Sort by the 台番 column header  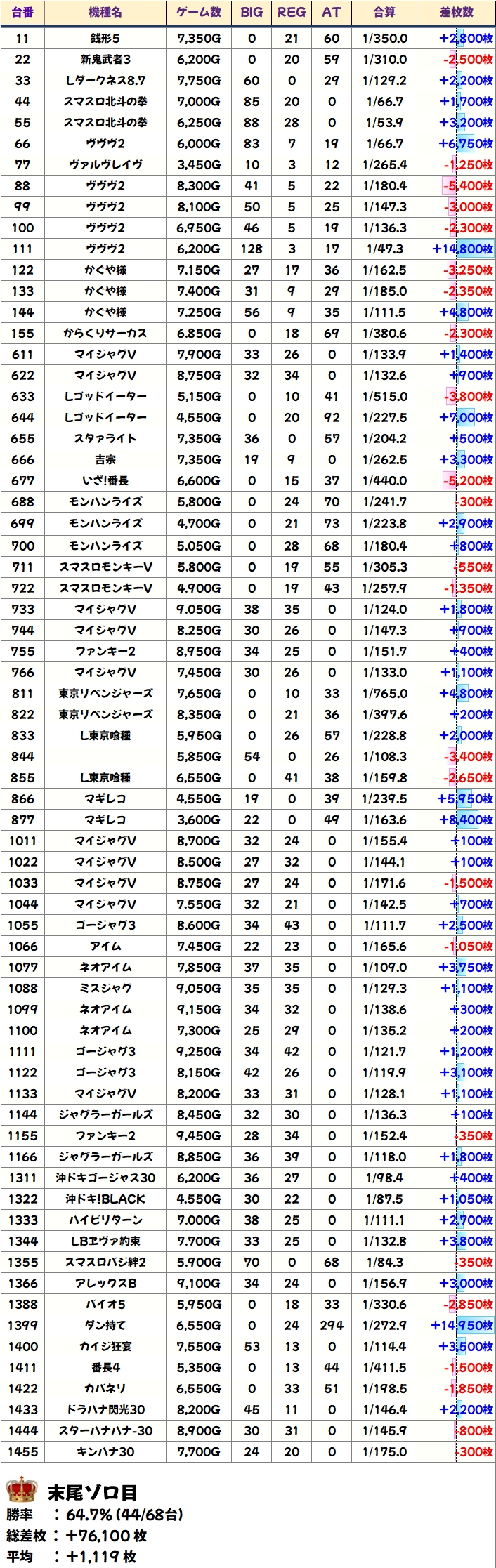point(22,12)
